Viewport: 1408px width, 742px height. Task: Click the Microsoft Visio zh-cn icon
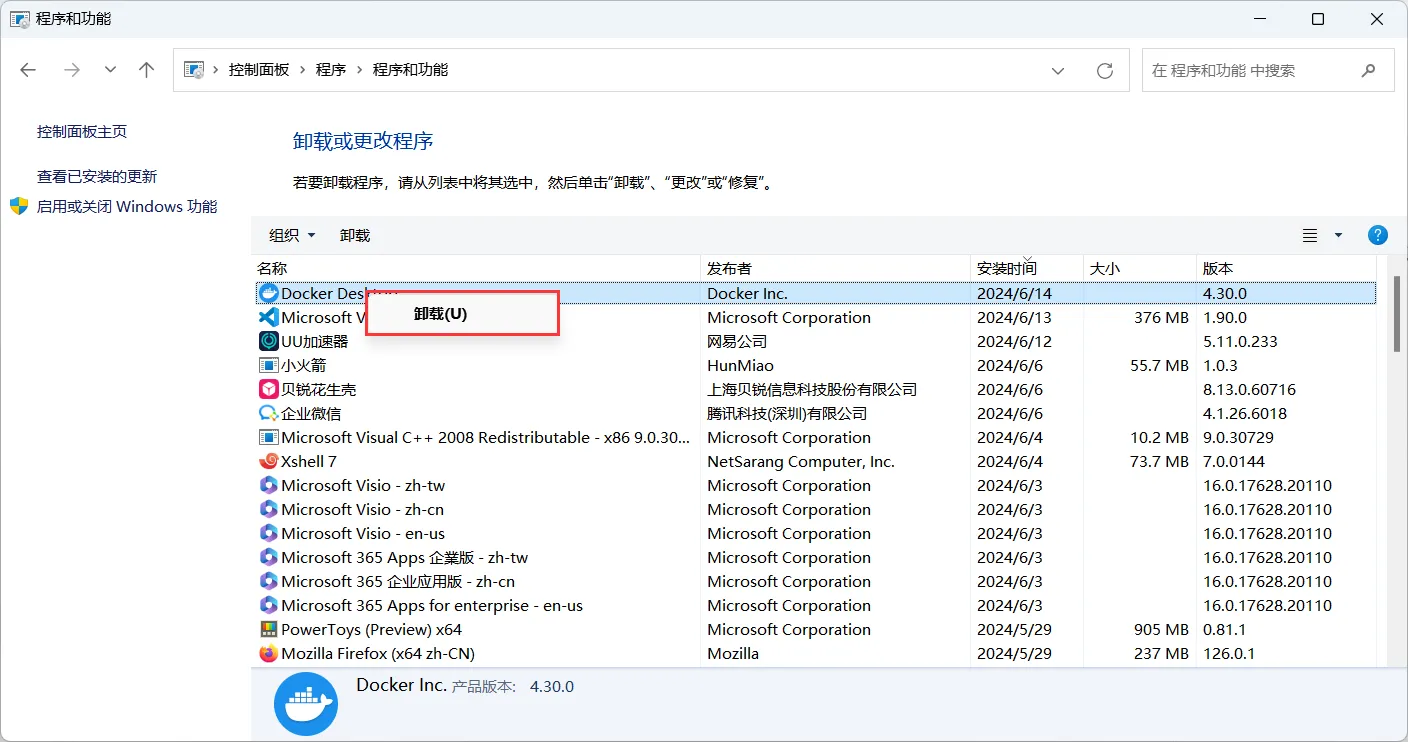pyautogui.click(x=268, y=509)
